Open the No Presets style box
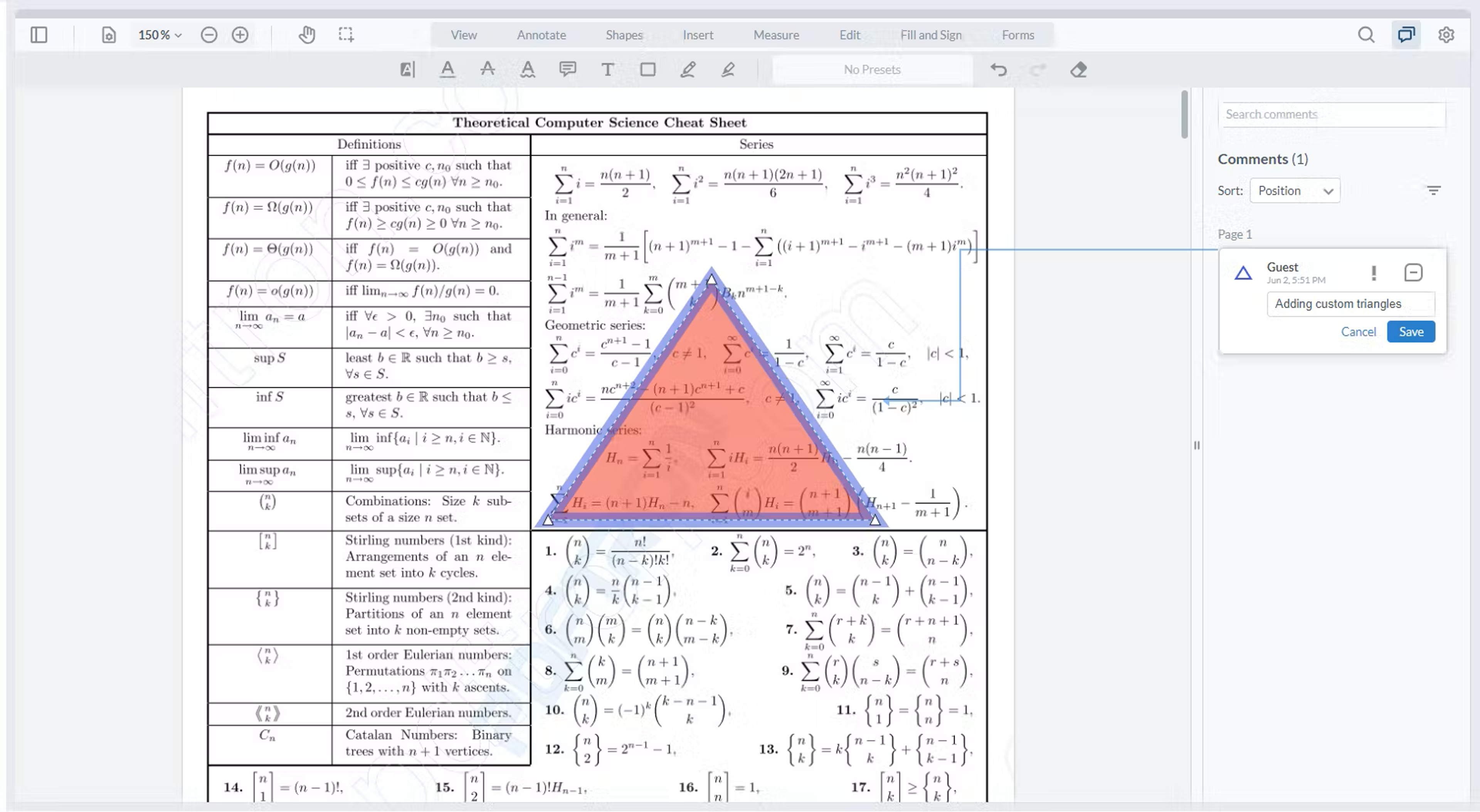Viewport: 1480px width, 812px height. (871, 69)
